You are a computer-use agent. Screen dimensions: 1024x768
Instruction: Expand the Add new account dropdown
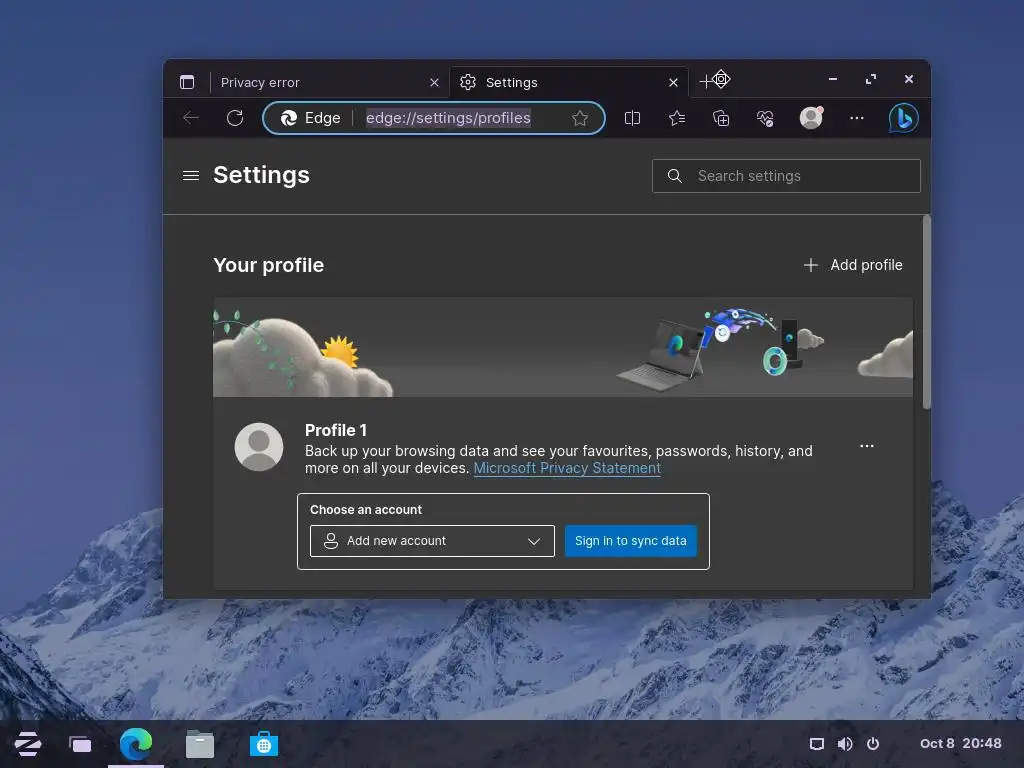pos(432,541)
